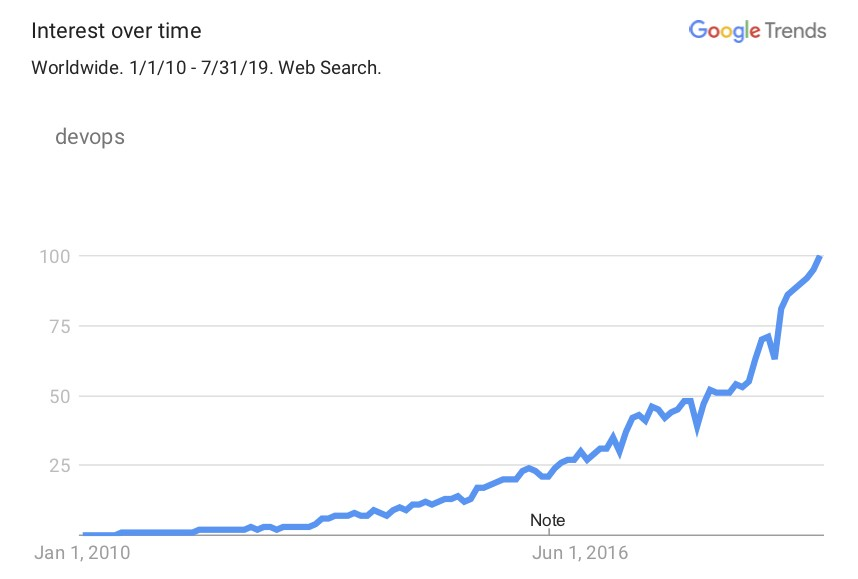
Task: Click the tick mark below Note
Action: 549,531
